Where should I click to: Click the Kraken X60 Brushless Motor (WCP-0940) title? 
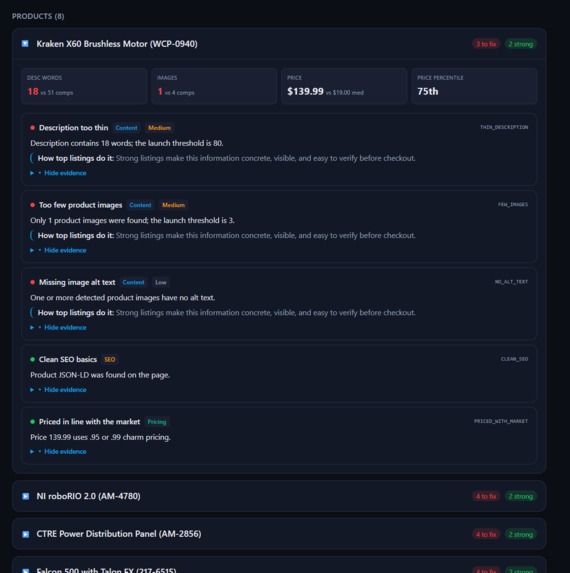(x=117, y=44)
